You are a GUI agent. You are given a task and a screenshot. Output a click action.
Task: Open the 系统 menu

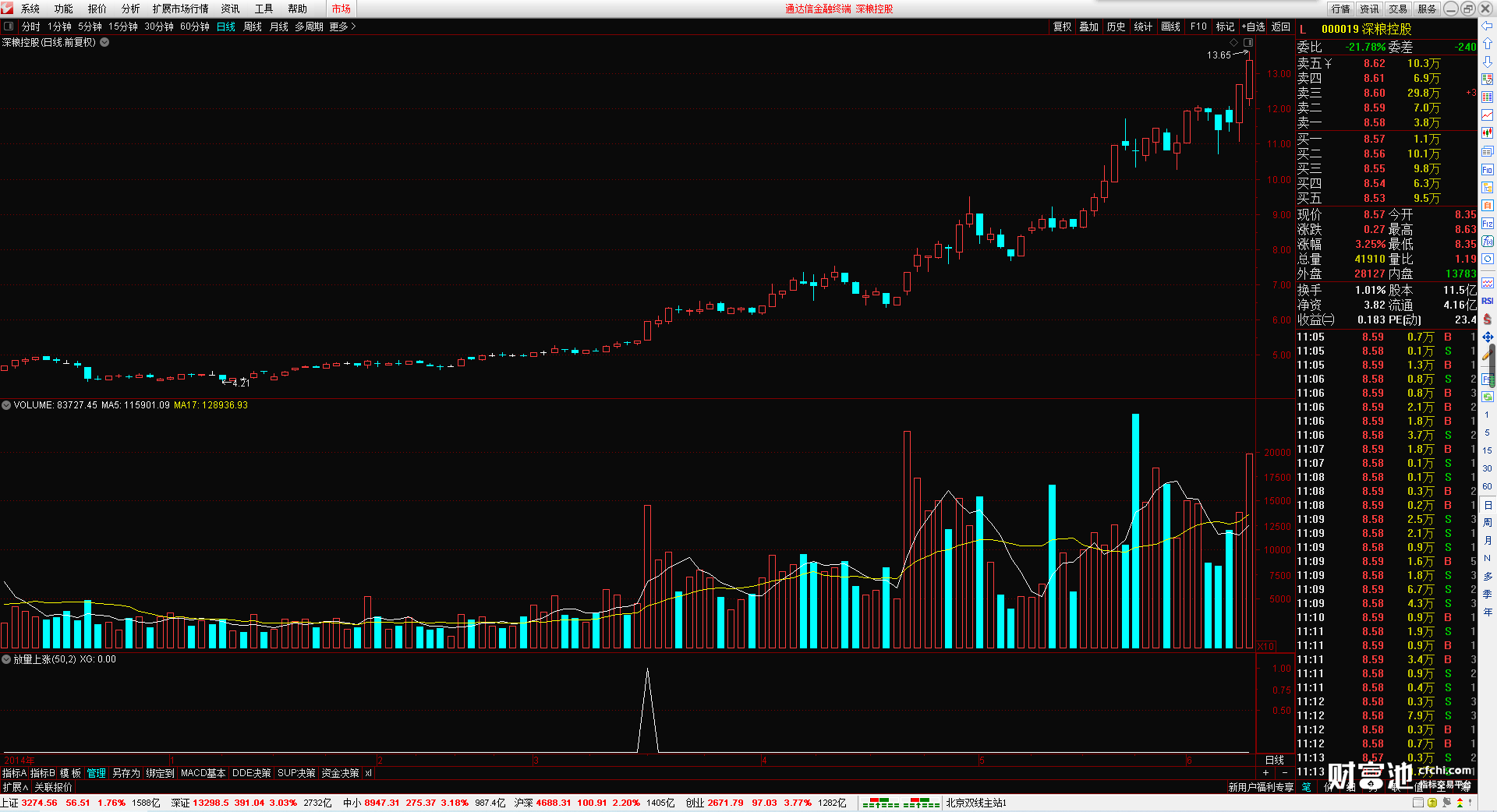(30, 9)
